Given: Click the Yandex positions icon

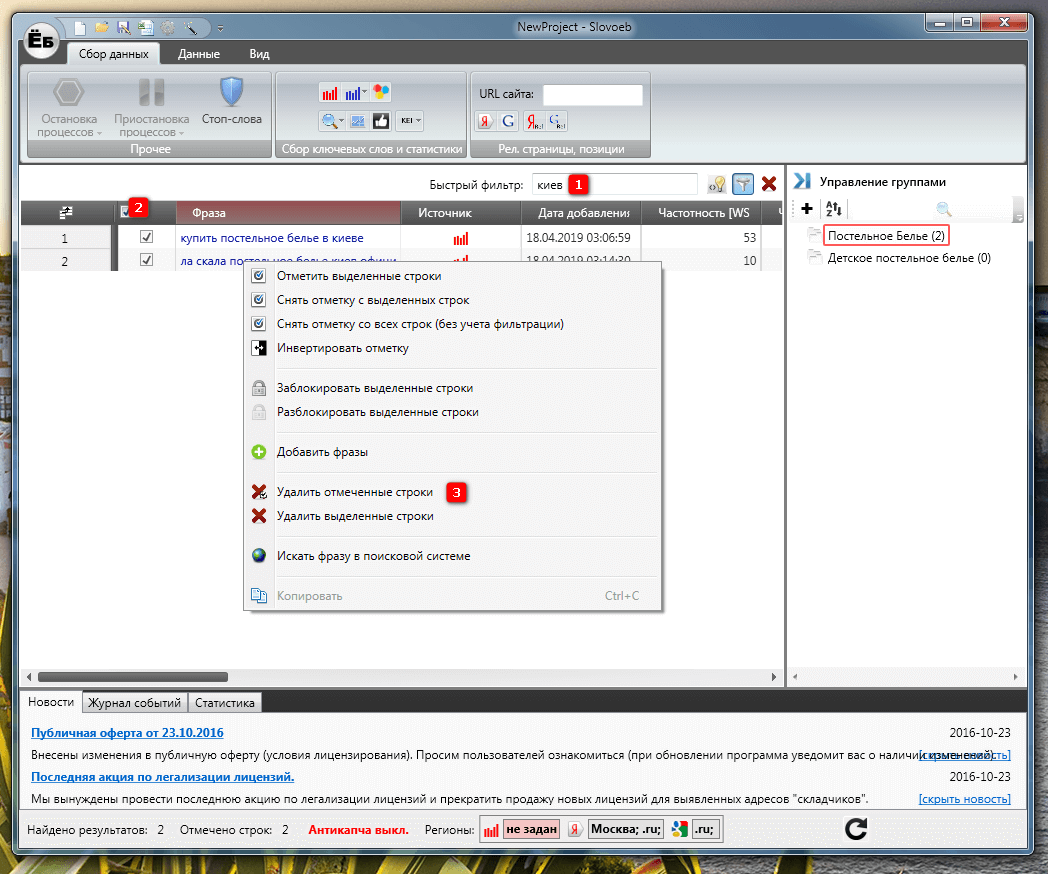Looking at the screenshot, I should 534,121.
